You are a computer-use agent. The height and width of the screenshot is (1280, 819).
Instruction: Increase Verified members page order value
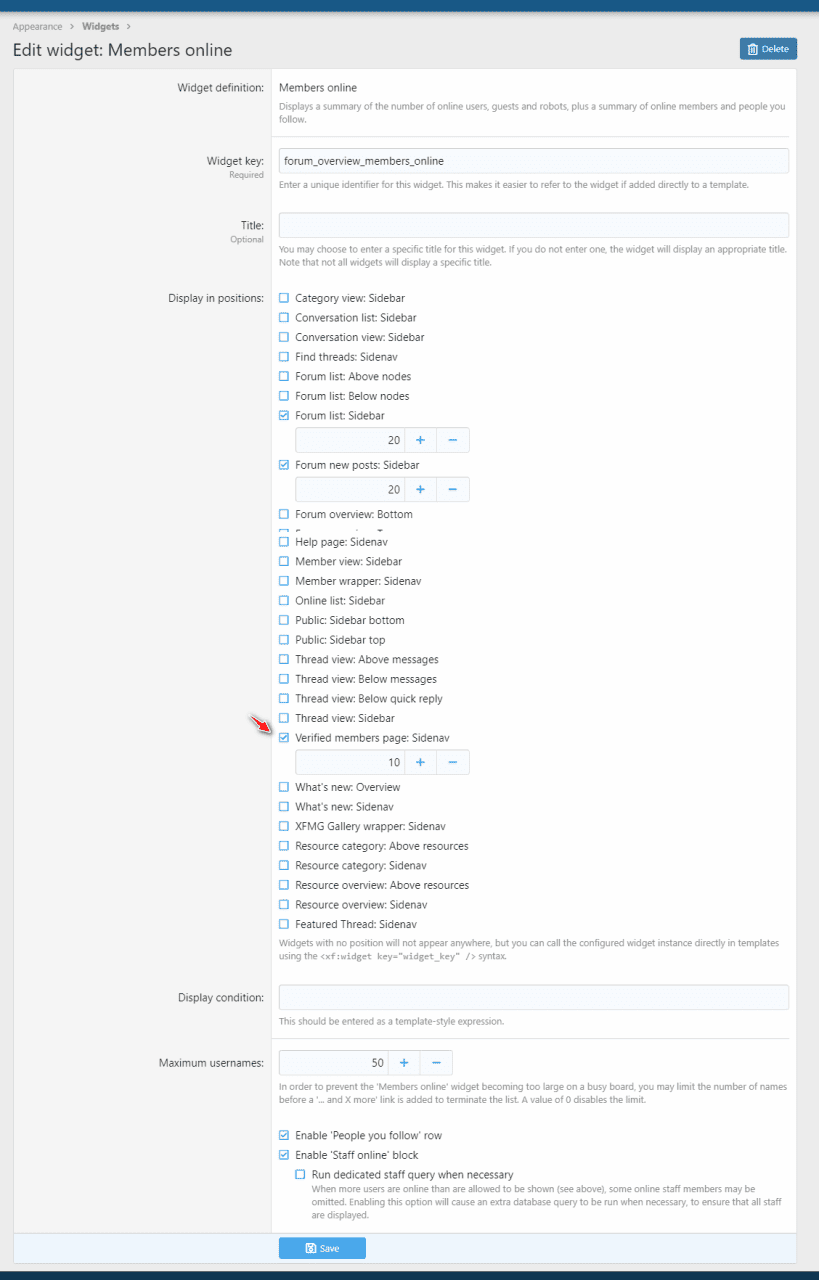pyautogui.click(x=420, y=762)
